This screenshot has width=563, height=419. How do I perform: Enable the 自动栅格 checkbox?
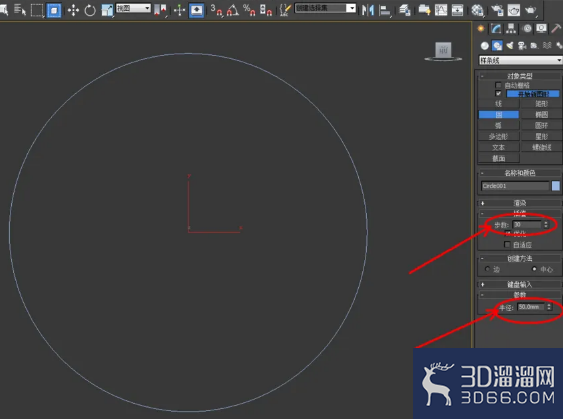[x=498, y=85]
